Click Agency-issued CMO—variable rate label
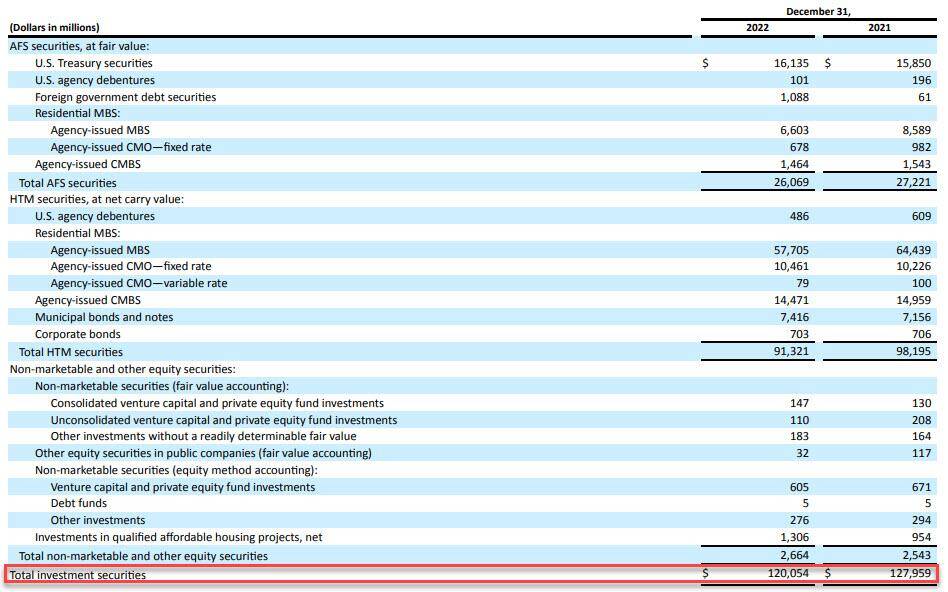The height and width of the screenshot is (592, 948). pyautogui.click(x=138, y=283)
